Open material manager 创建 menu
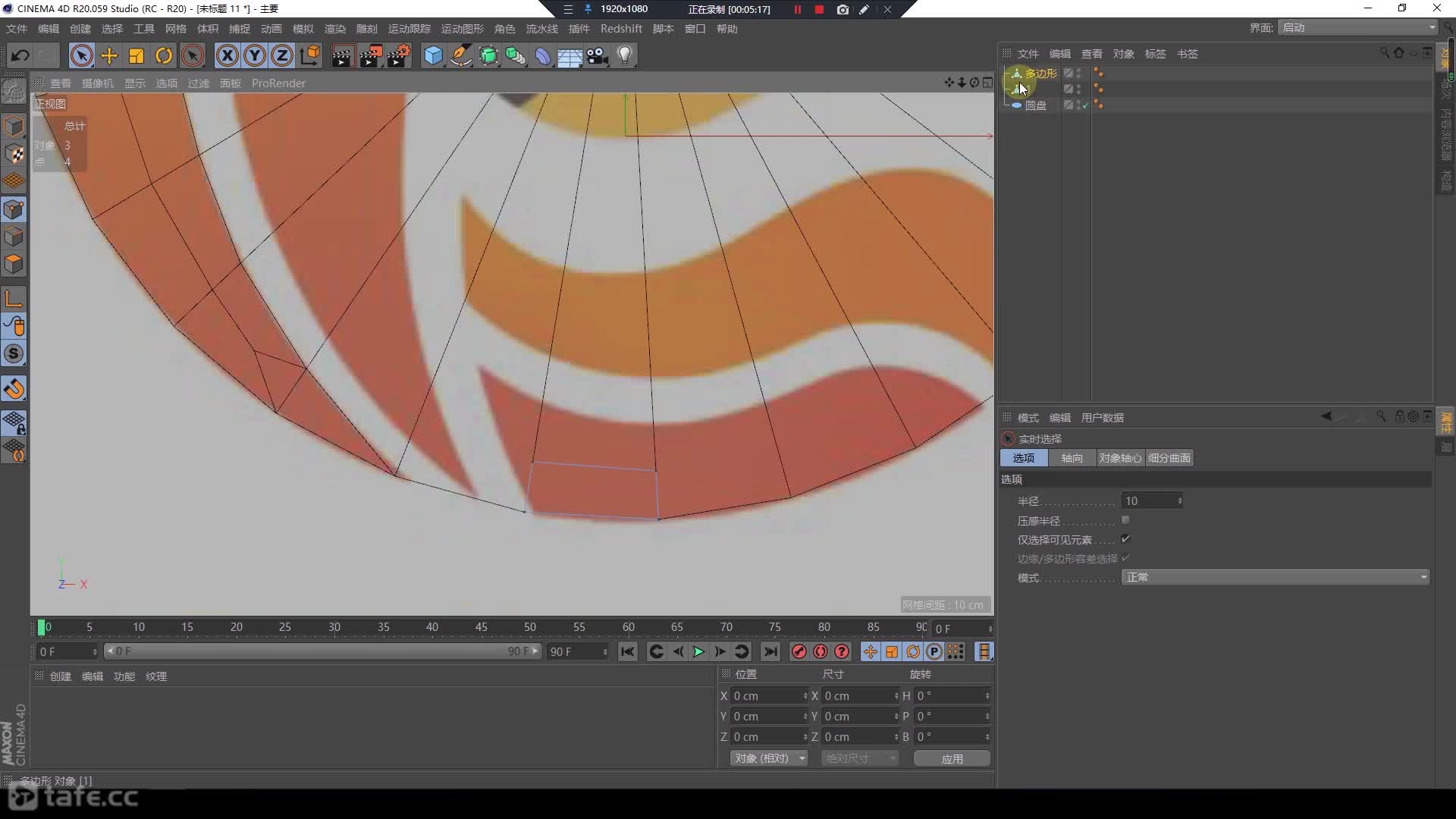 [61, 676]
